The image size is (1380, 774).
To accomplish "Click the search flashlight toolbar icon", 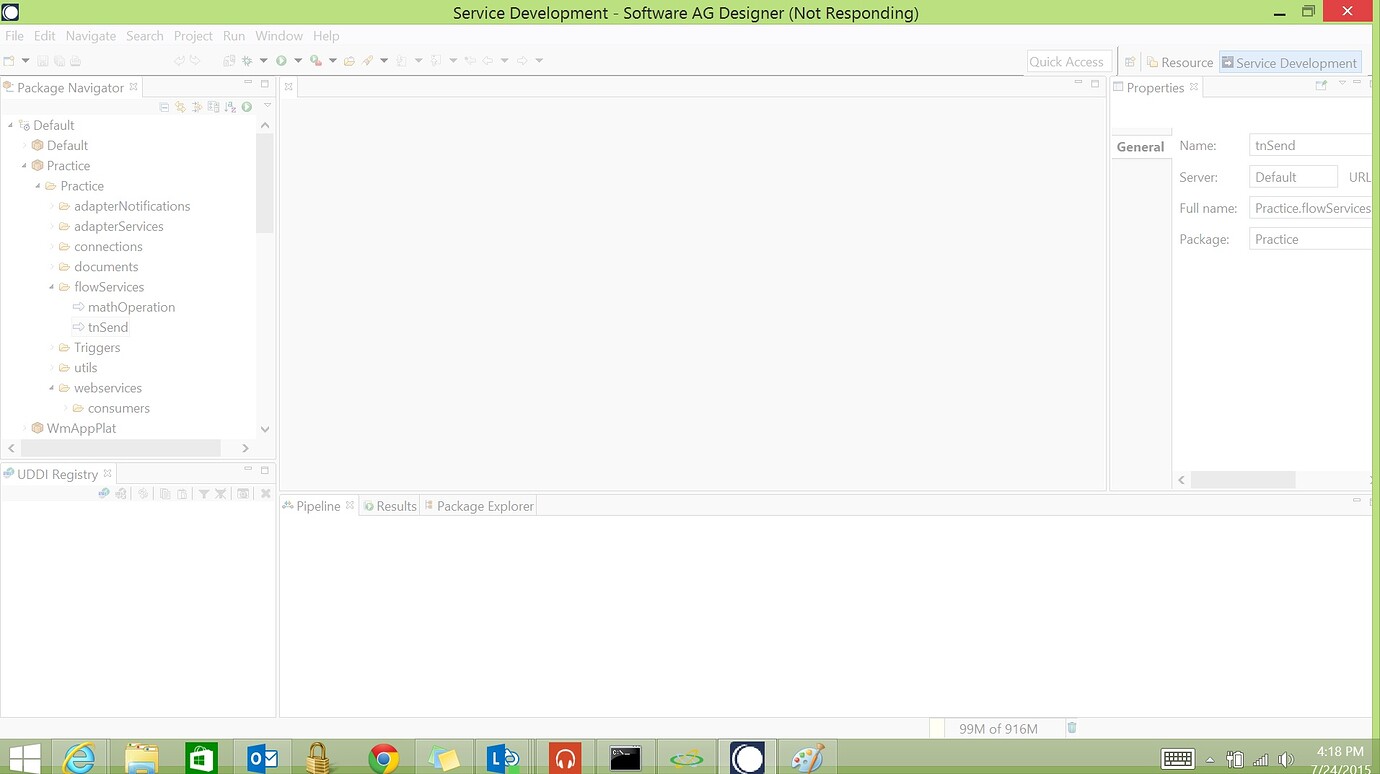I will (x=368, y=61).
